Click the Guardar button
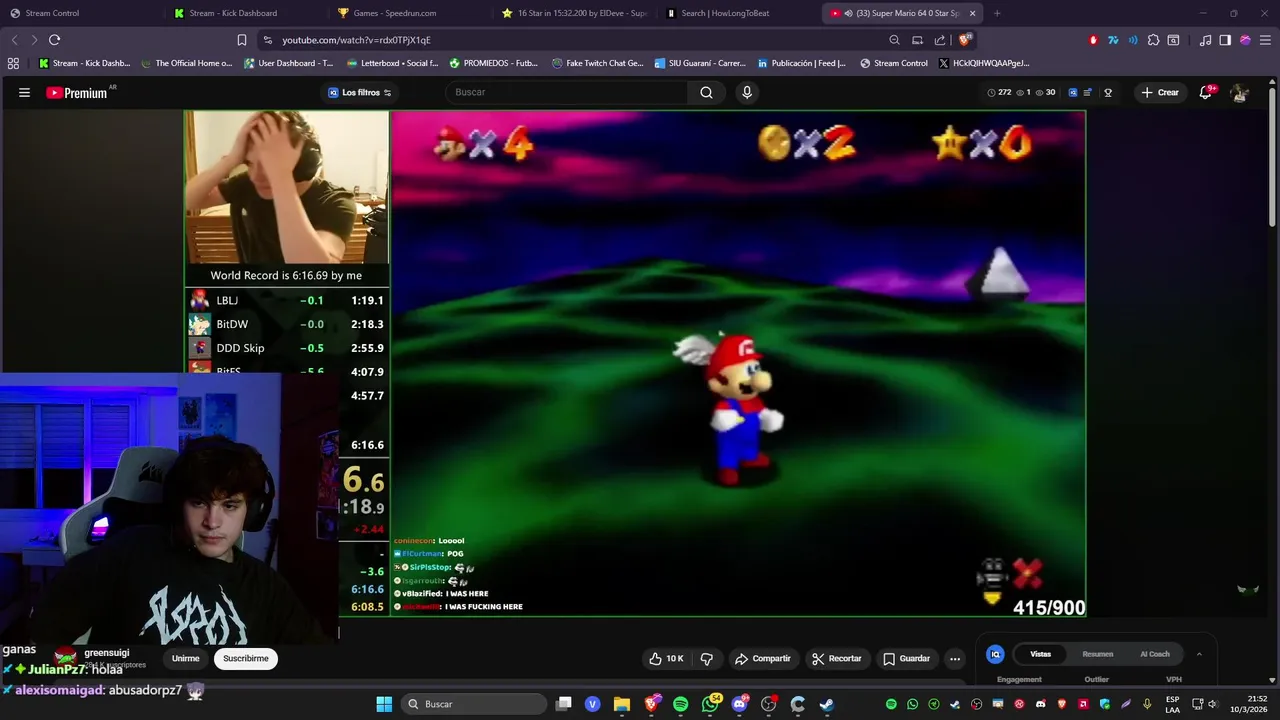 point(906,658)
